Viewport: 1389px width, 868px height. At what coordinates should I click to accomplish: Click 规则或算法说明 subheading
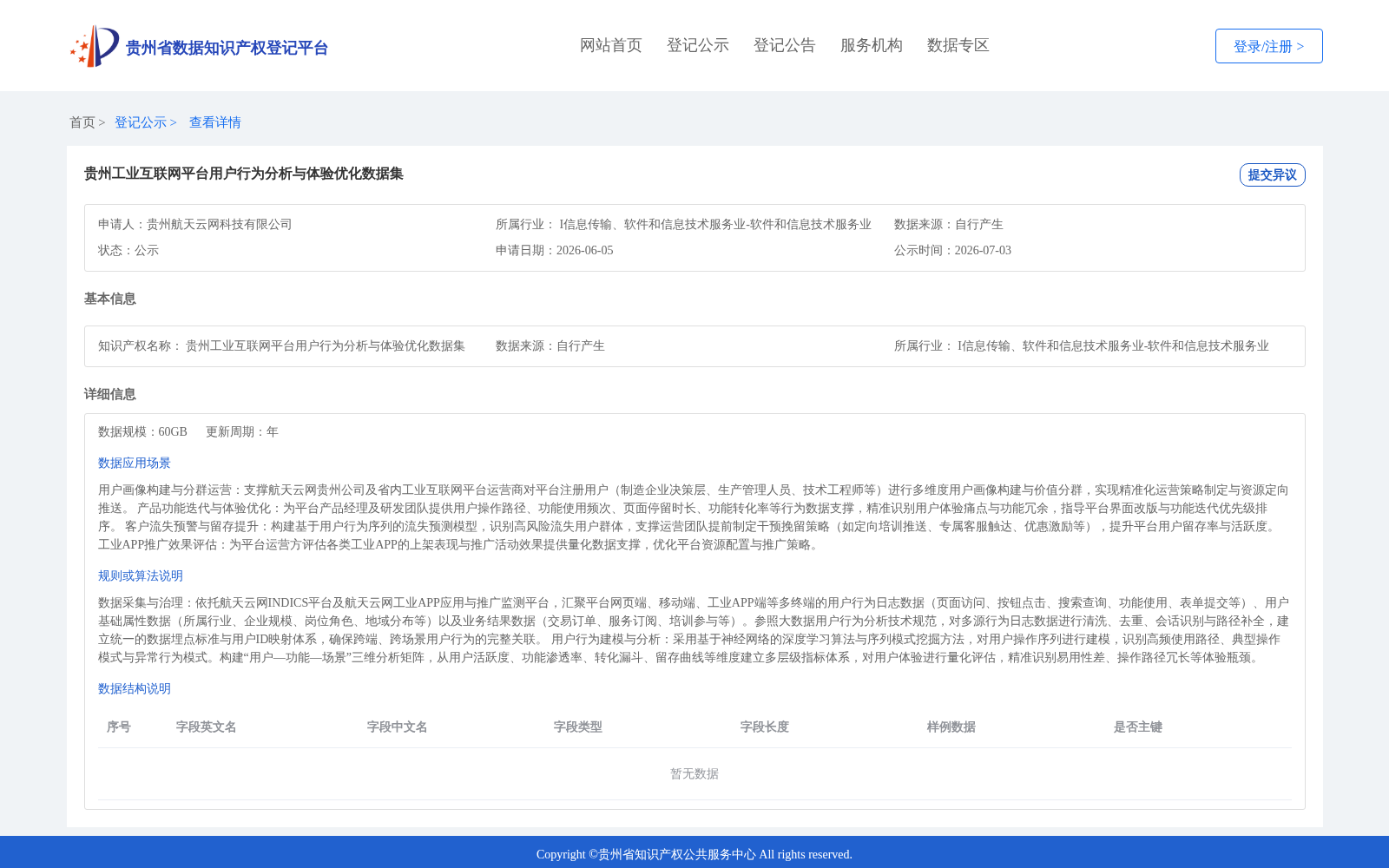pyautogui.click(x=141, y=575)
